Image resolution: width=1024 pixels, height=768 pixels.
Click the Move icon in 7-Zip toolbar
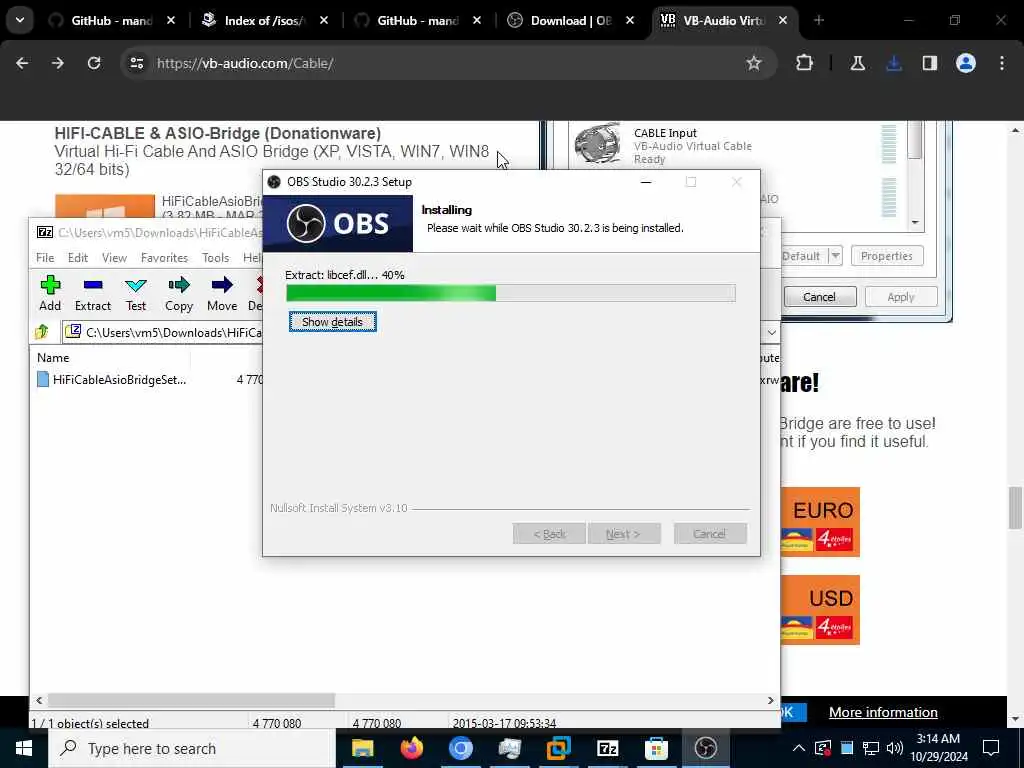pos(221,293)
